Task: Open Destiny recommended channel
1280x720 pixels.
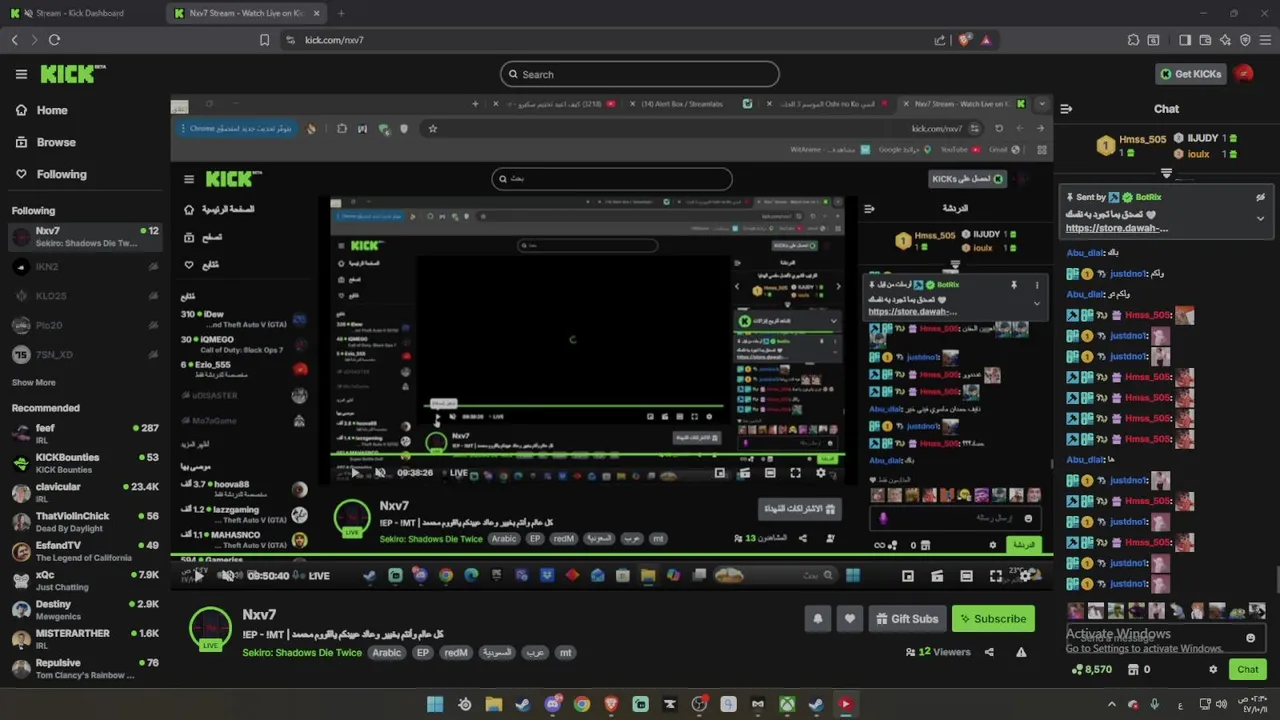Action: 85,610
